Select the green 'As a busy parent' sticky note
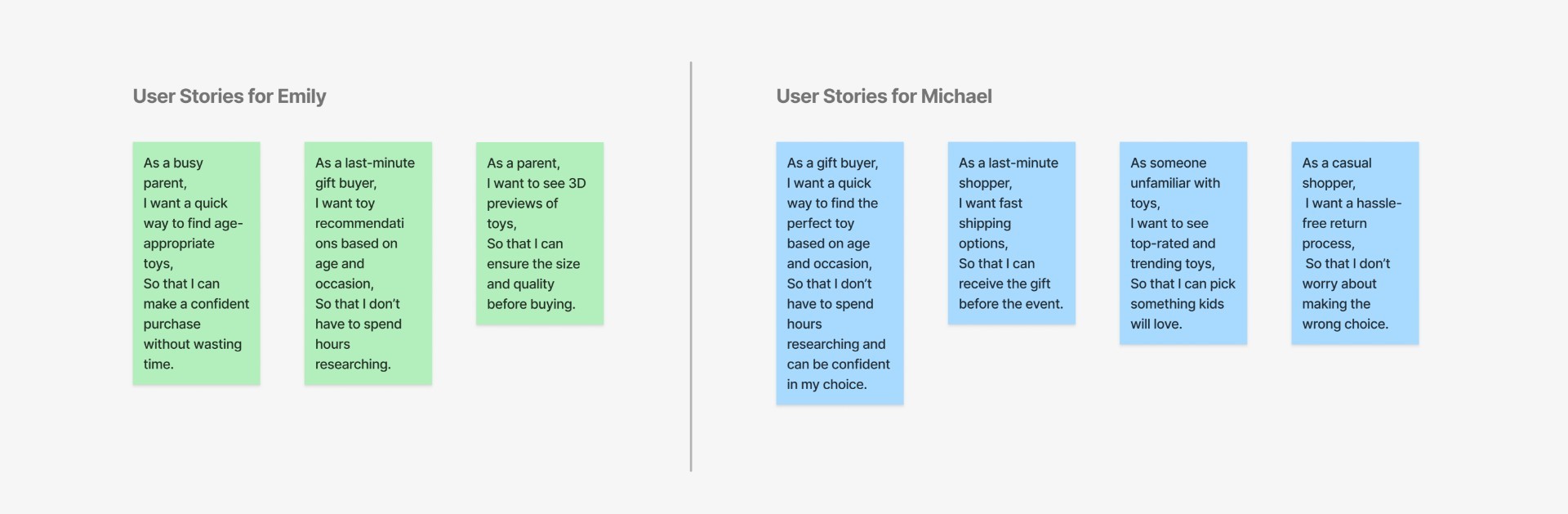This screenshot has height=514, width=1568. [x=197, y=263]
